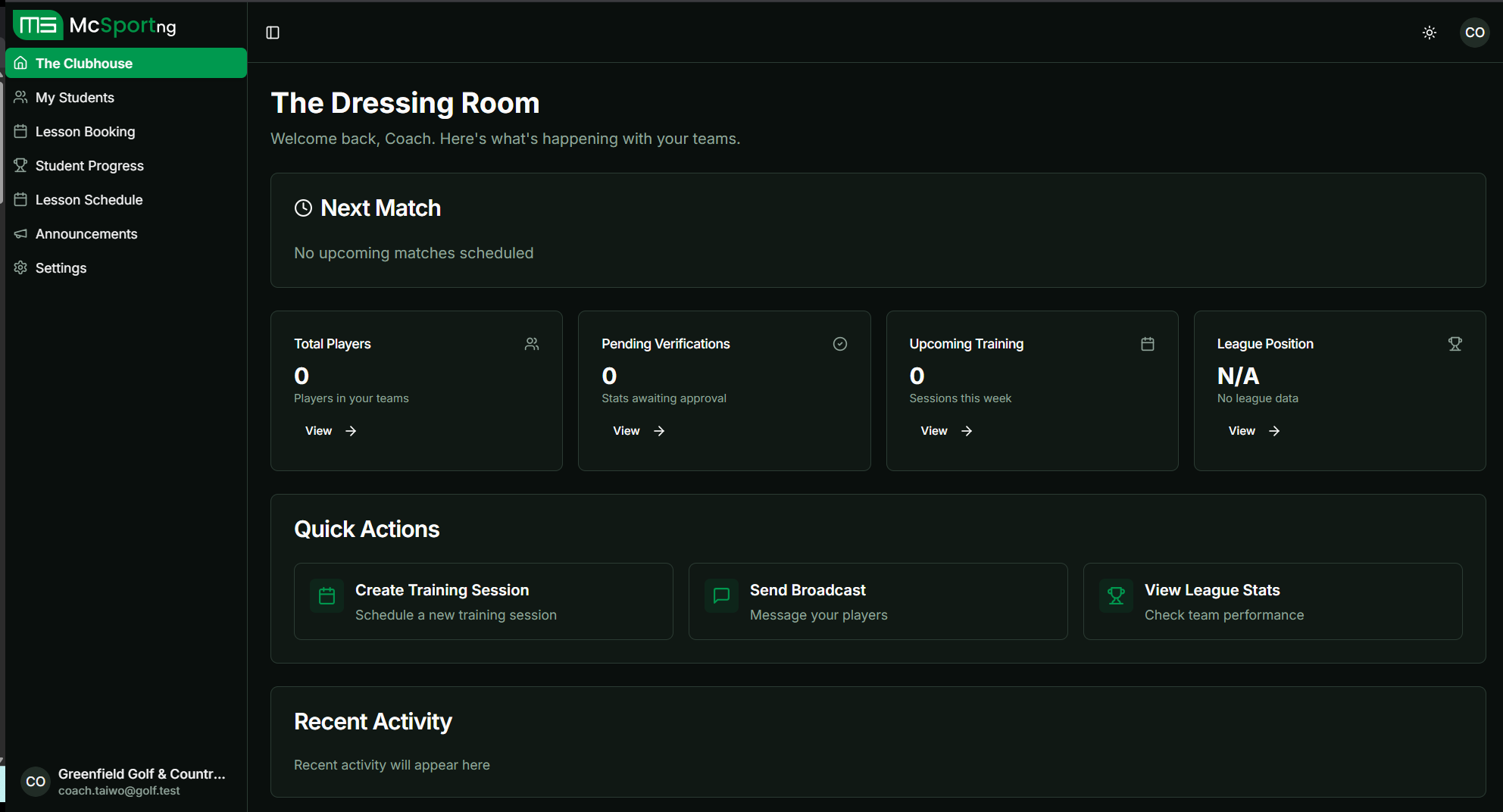
Task: Click the Student Progress trophy icon
Action: pos(20,165)
